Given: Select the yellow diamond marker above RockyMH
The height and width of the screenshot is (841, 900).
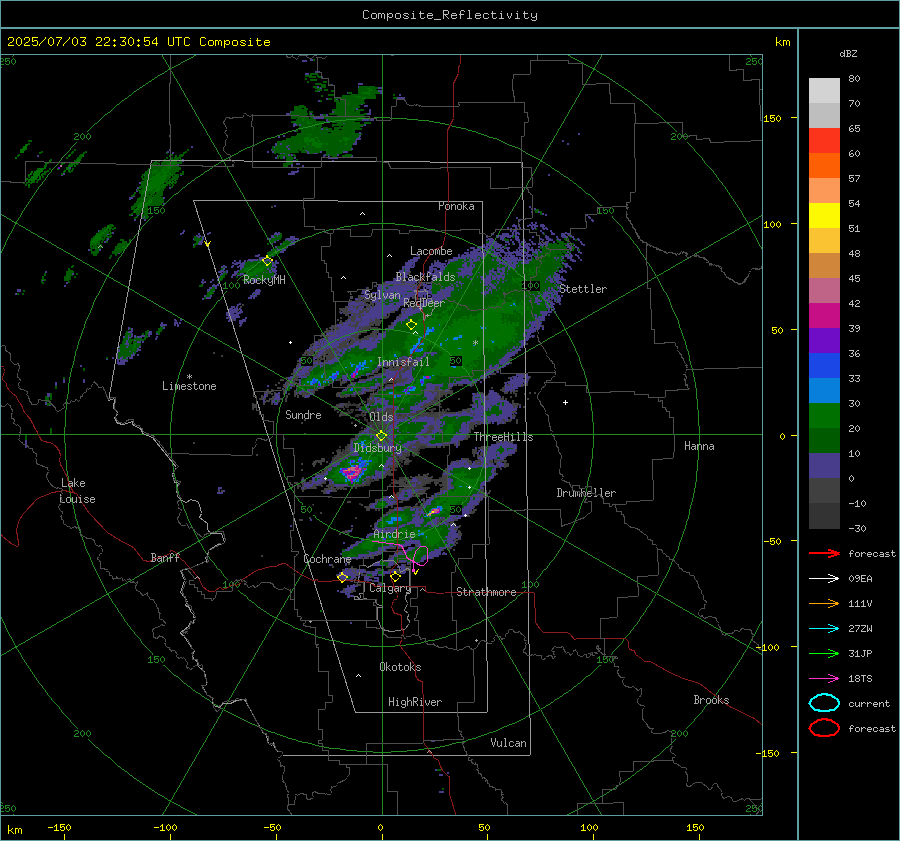Looking at the screenshot, I should pos(267,261).
